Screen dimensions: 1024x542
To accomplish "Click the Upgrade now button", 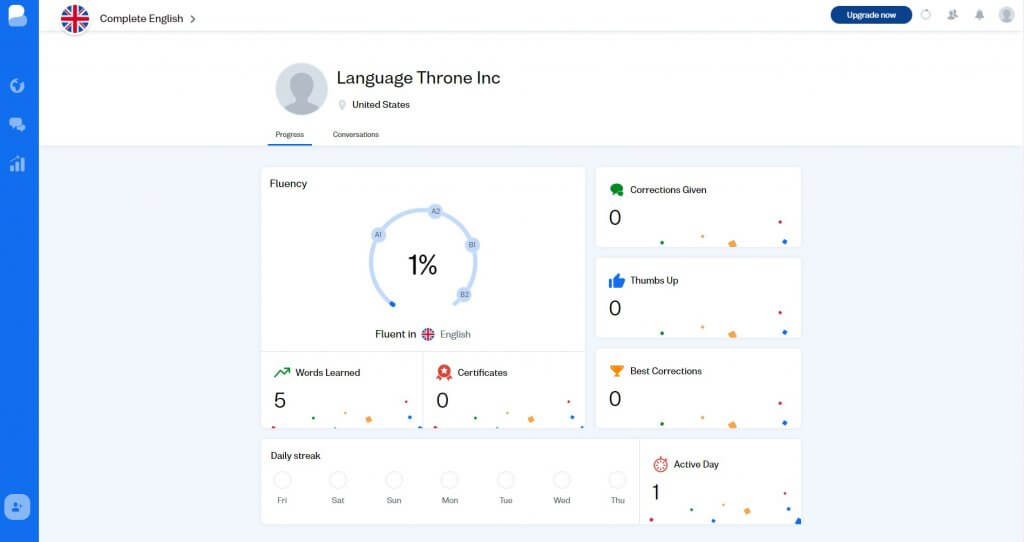I will [x=870, y=15].
